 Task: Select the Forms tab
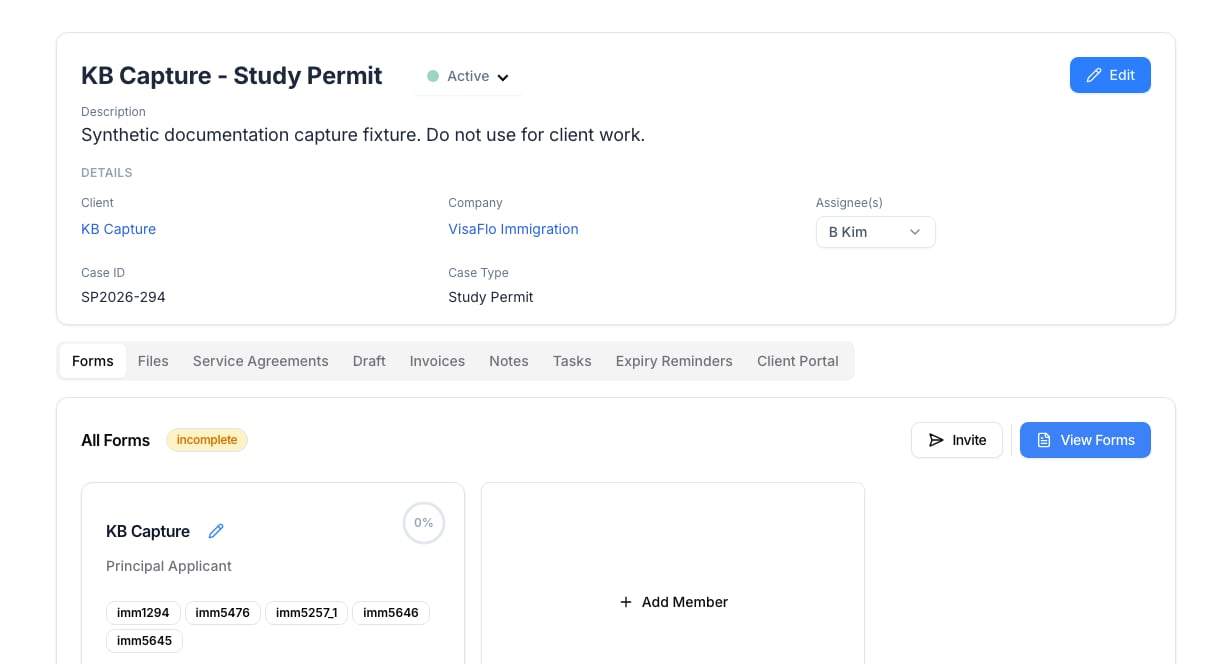pos(93,361)
